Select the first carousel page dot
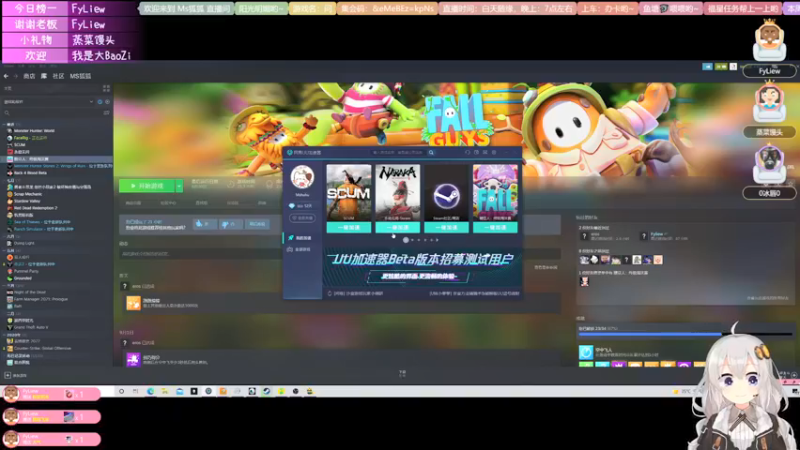800x450 pixels. tap(406, 240)
